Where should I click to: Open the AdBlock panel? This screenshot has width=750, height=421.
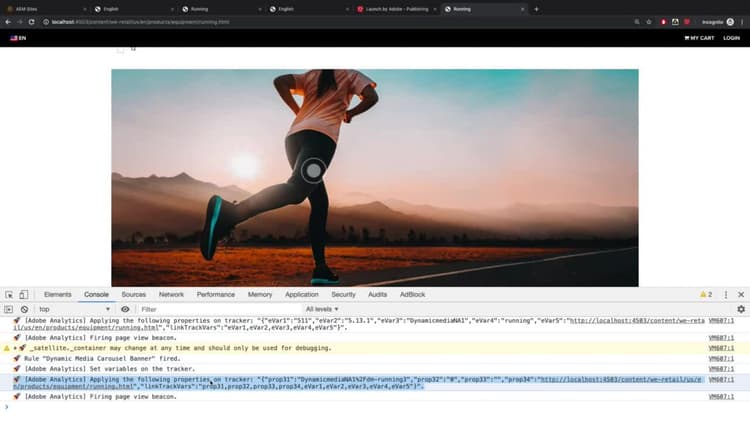(412, 295)
